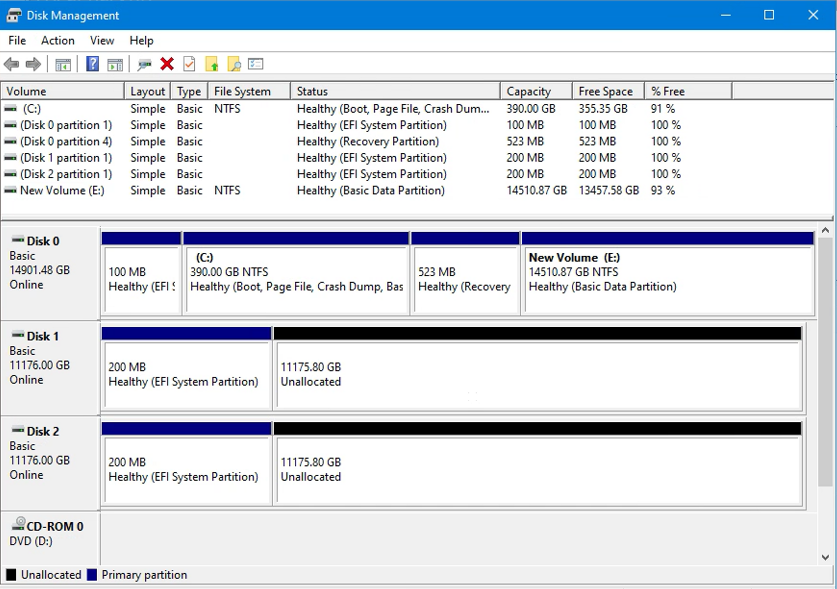
Task: Open the Action menu
Action: click(57, 41)
